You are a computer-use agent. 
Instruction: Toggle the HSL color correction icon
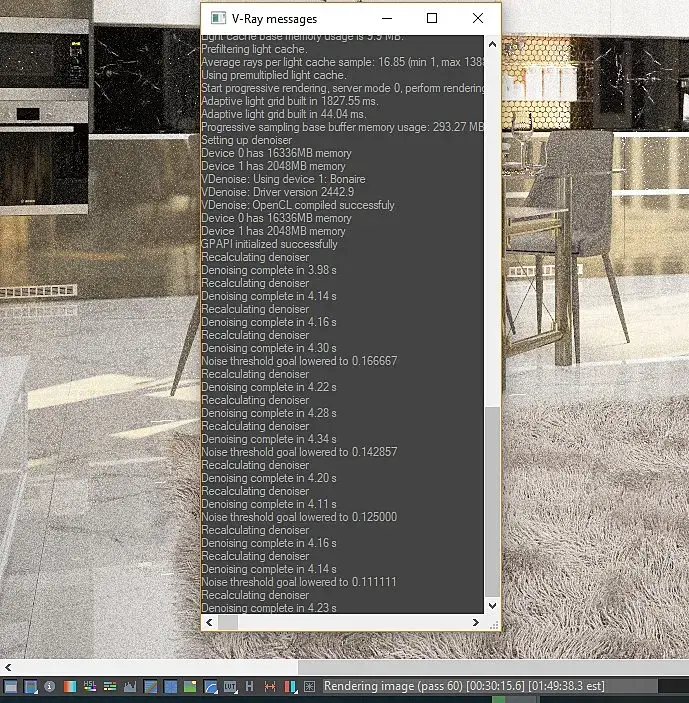click(x=90, y=686)
